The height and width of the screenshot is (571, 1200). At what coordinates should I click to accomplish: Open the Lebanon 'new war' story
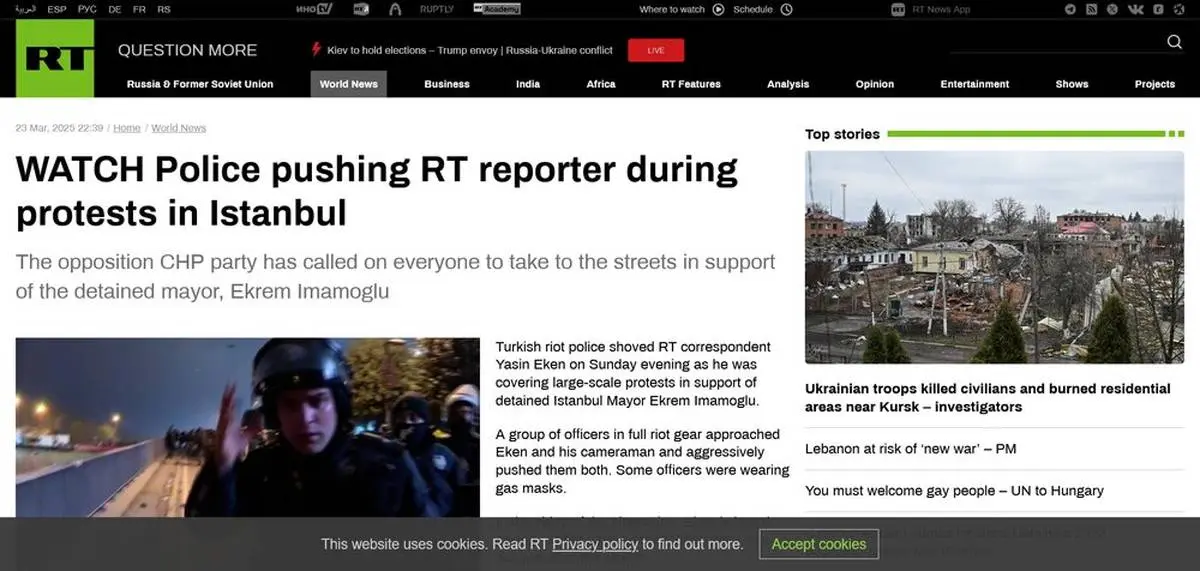[910, 449]
